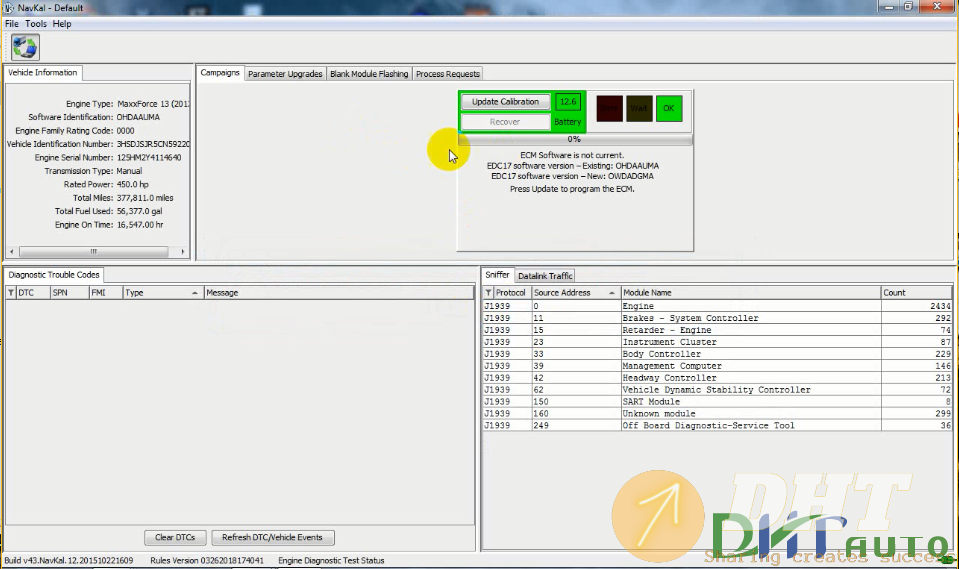The width and height of the screenshot is (959, 569).
Task: Select the Sniffer tab
Action: click(x=497, y=275)
